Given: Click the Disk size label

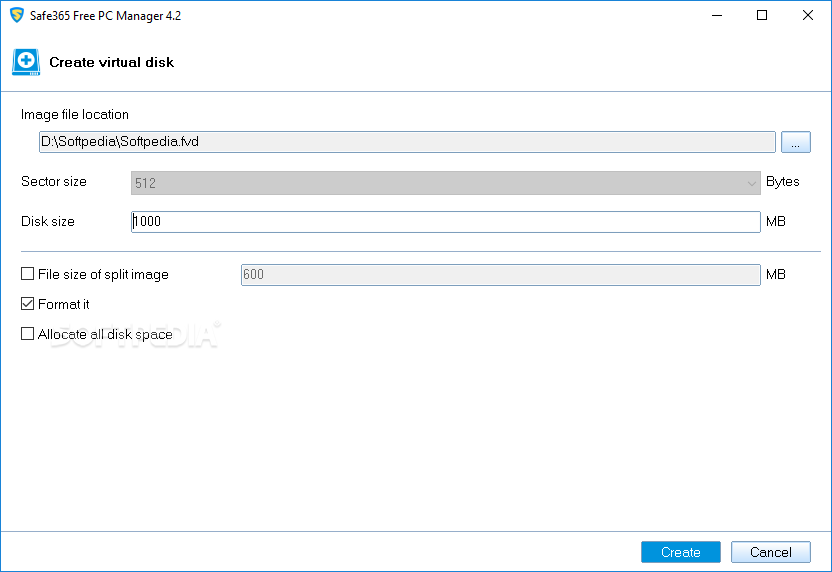Looking at the screenshot, I should [48, 221].
